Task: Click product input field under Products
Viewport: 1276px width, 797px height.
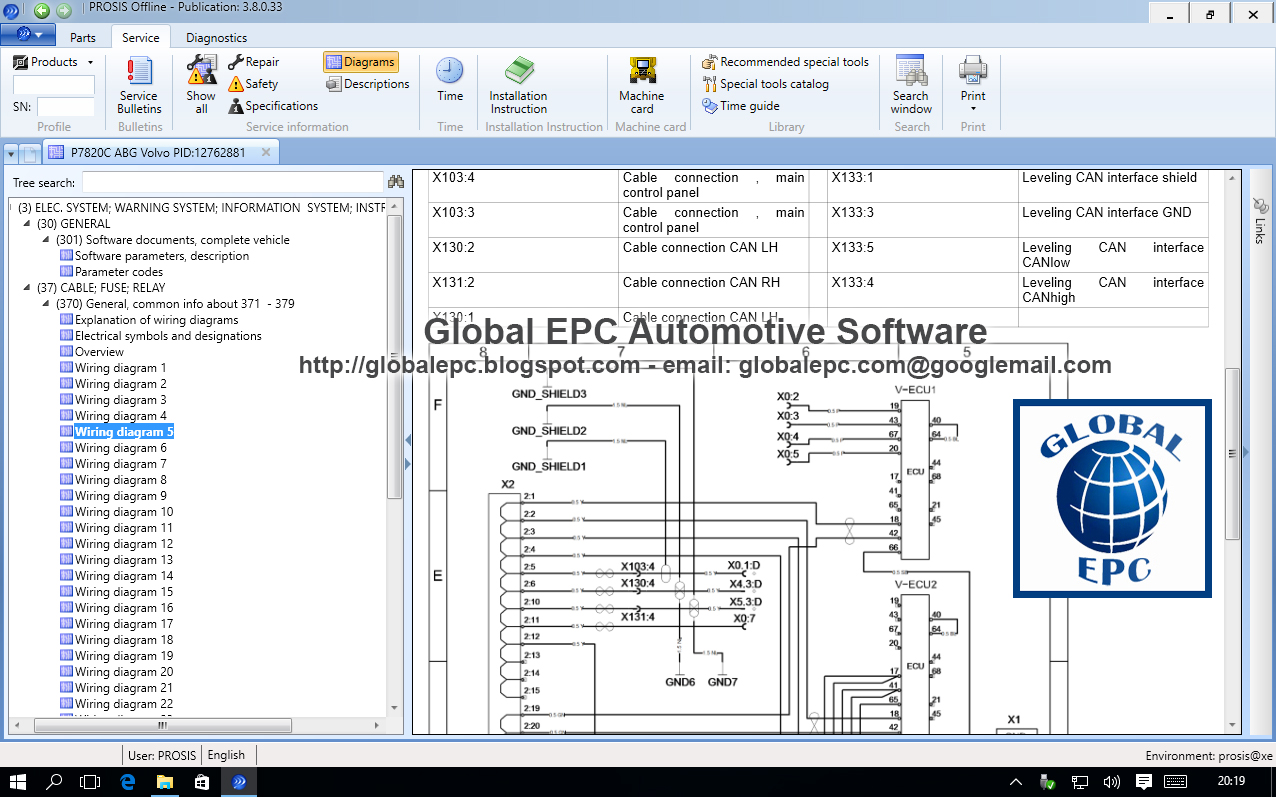Action: (x=54, y=85)
